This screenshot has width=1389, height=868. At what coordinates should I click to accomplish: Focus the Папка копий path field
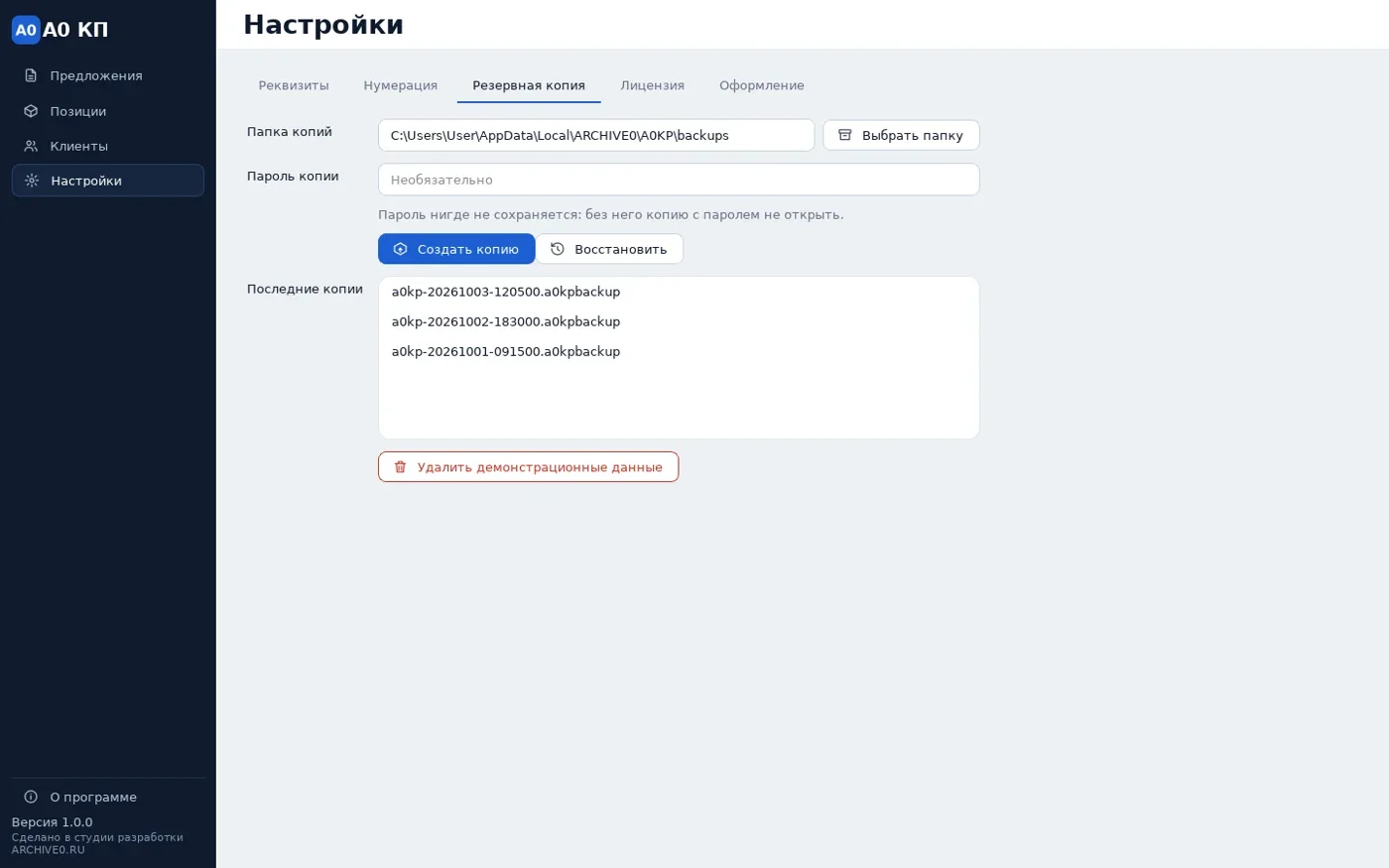596,135
